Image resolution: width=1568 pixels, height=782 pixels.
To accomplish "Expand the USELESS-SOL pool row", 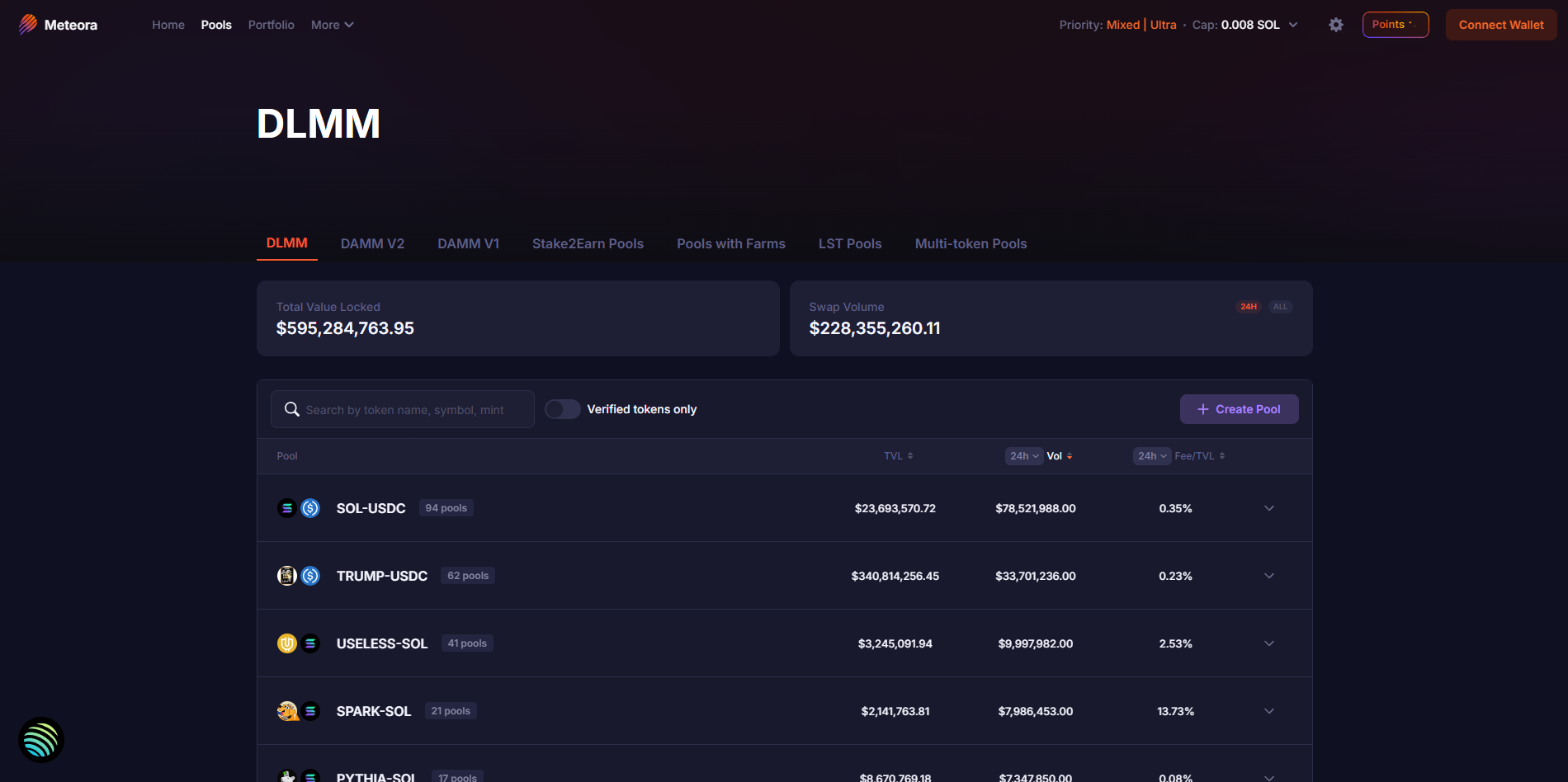I will pos(1269,643).
